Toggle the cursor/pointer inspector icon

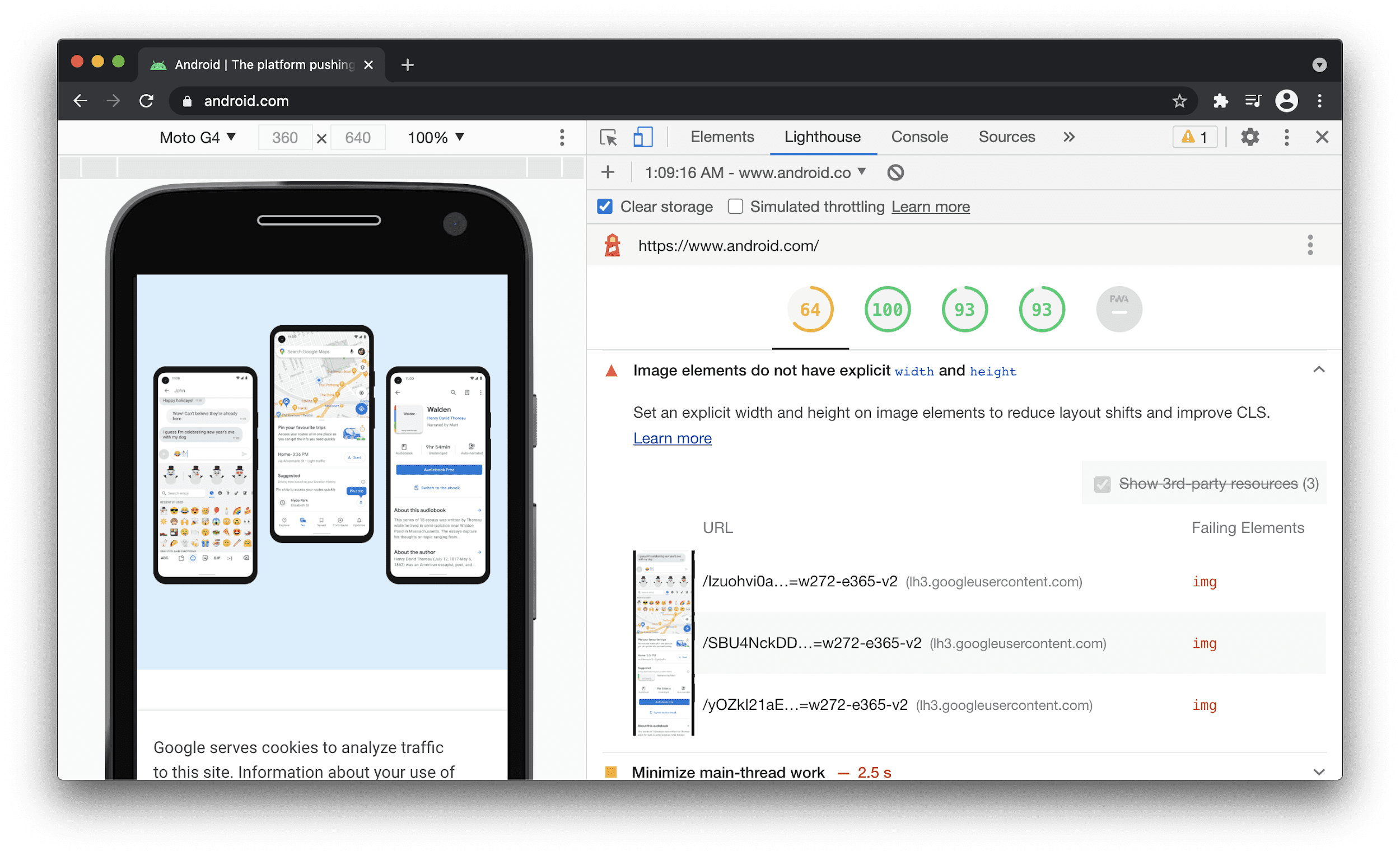(608, 138)
